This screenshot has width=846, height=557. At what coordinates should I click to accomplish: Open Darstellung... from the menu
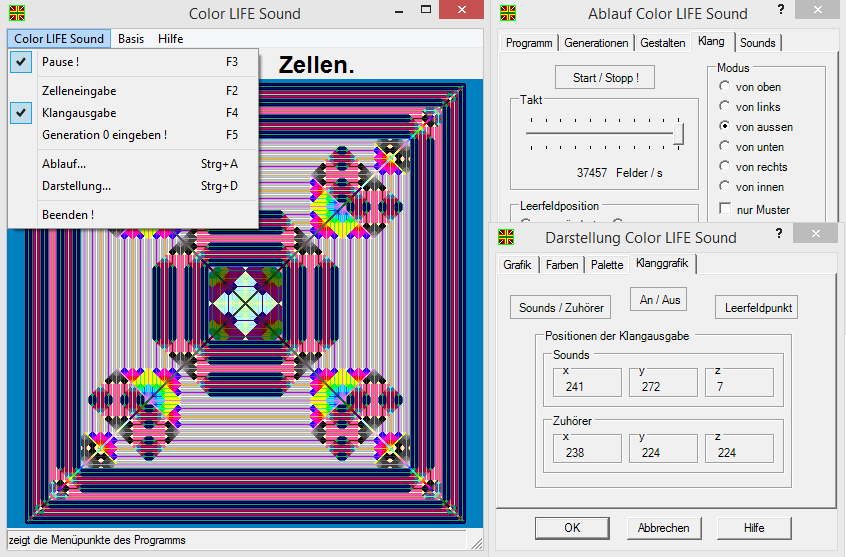pyautogui.click(x=133, y=186)
